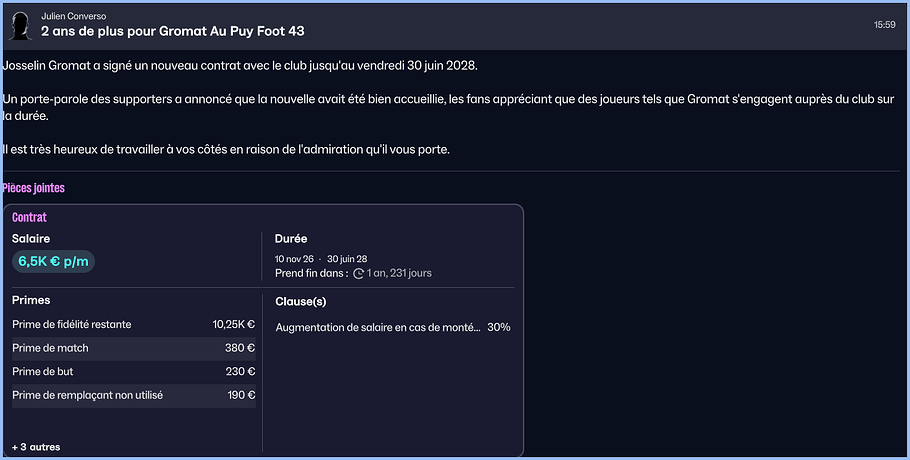Click the 10,25K € loyalty bonus amount

tap(234, 325)
